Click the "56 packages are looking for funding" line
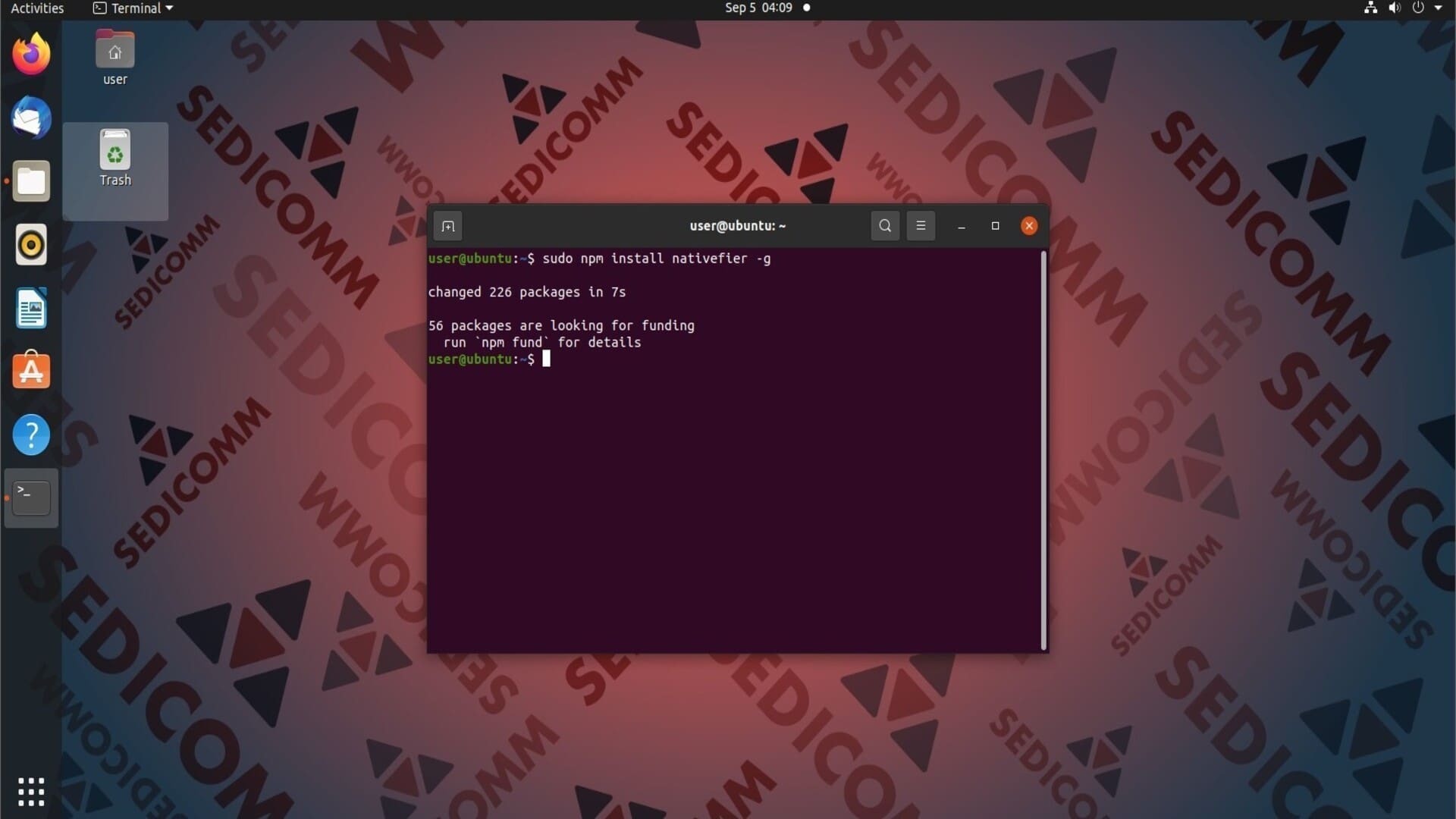This screenshot has width=1456, height=819. [561, 325]
